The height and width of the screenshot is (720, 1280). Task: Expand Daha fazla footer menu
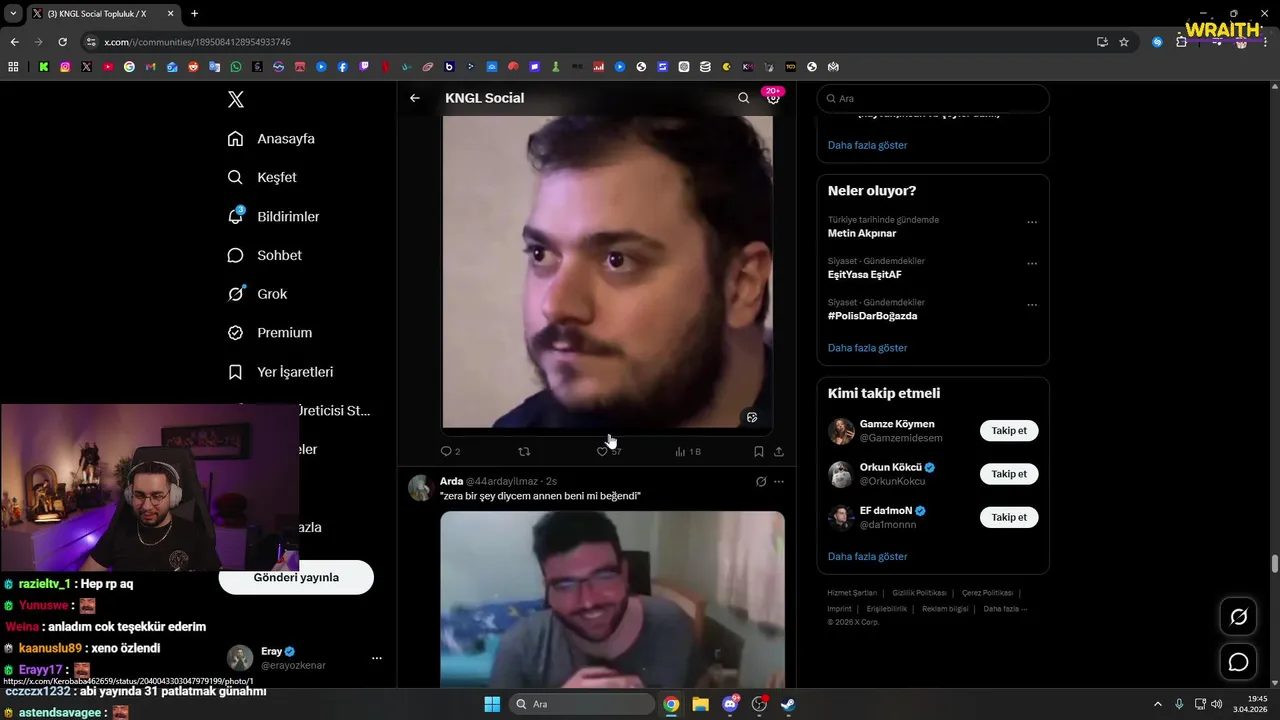(x=1005, y=609)
